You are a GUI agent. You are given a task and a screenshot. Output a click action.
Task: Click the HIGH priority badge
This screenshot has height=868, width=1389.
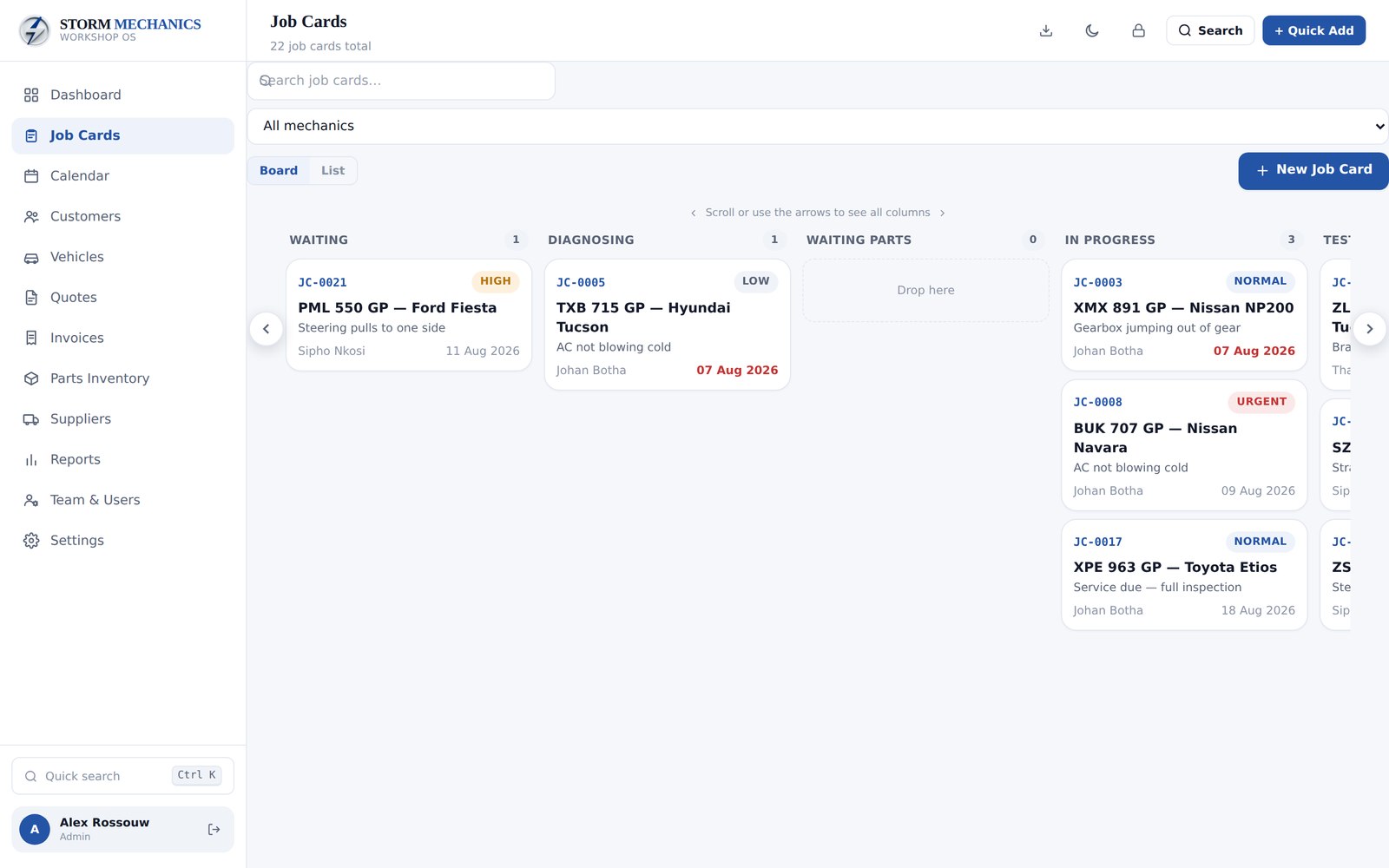[496, 281]
